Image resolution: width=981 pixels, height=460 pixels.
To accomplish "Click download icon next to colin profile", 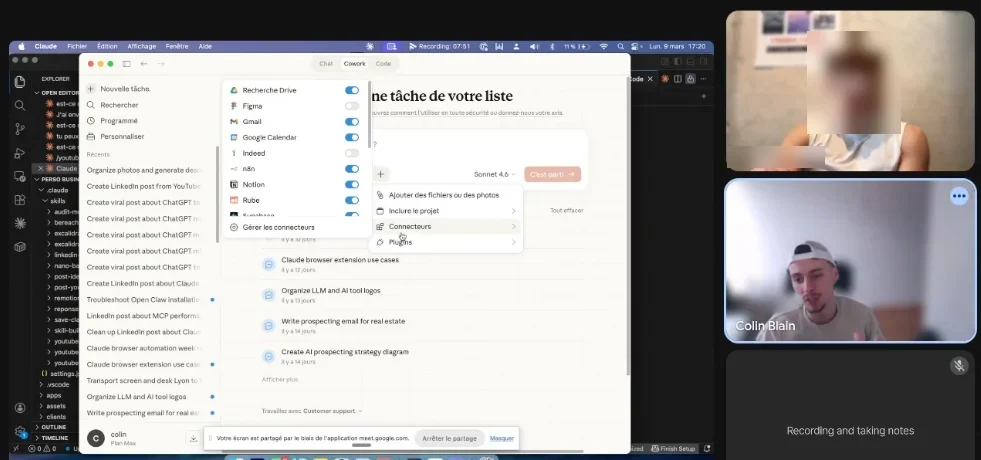I will [x=193, y=439].
